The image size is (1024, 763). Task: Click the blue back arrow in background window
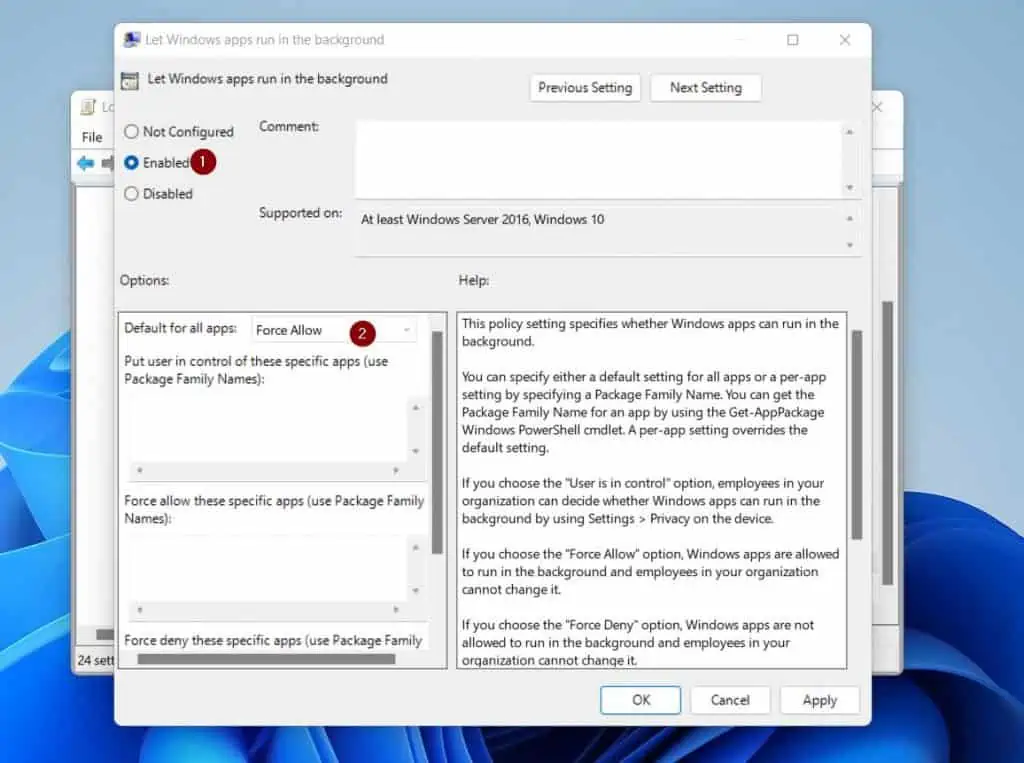(86, 163)
